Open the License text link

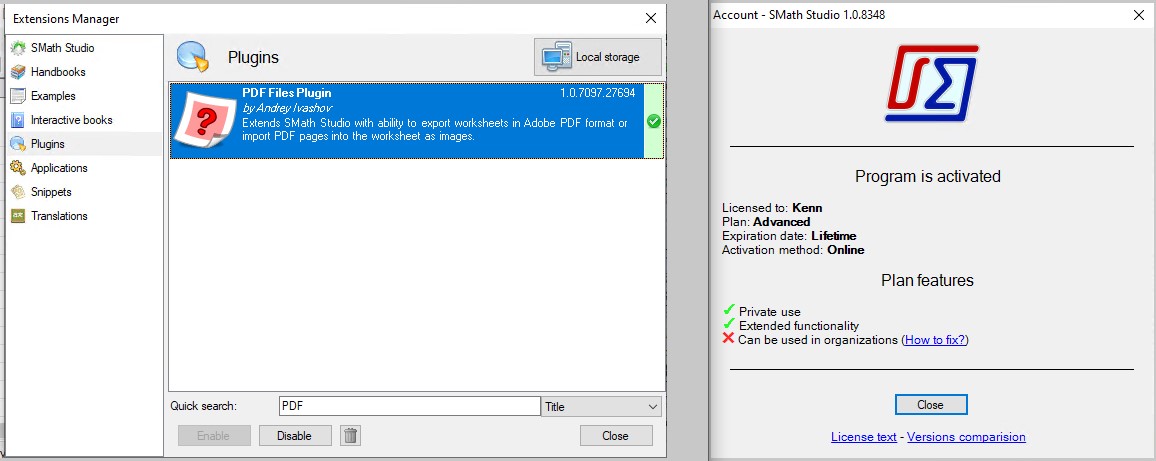864,437
